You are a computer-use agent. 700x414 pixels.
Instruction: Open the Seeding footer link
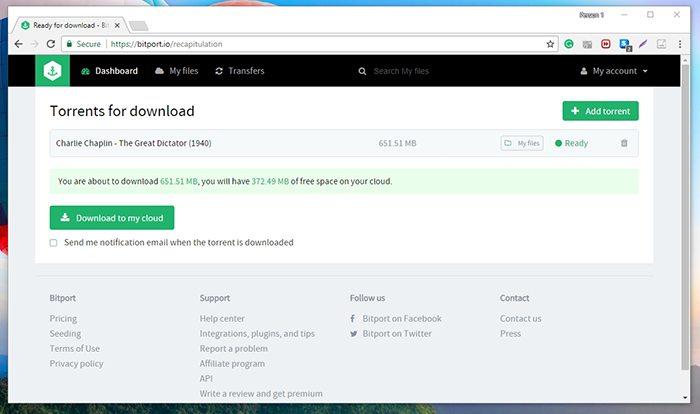click(65, 334)
